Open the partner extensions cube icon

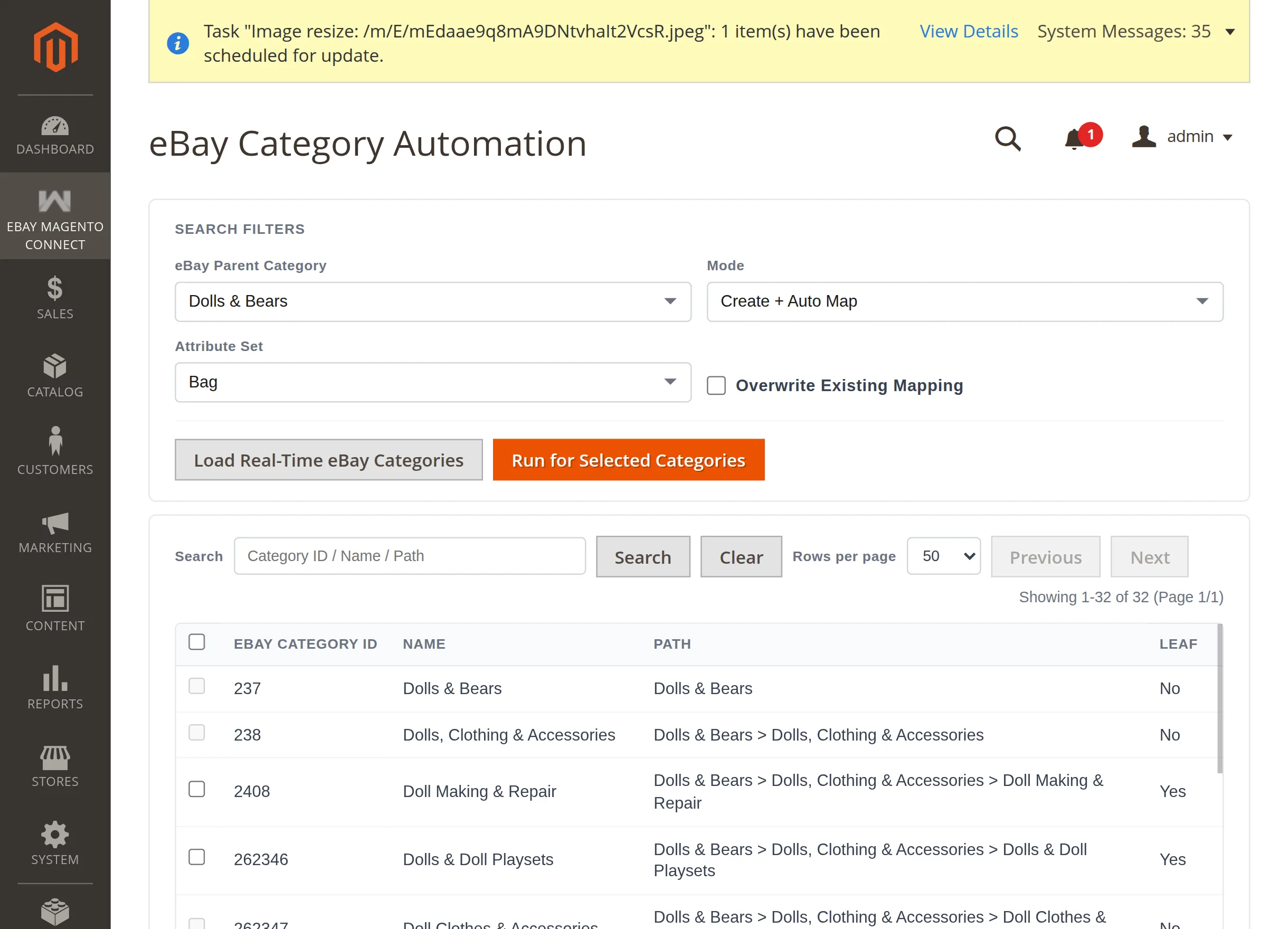coord(55,912)
